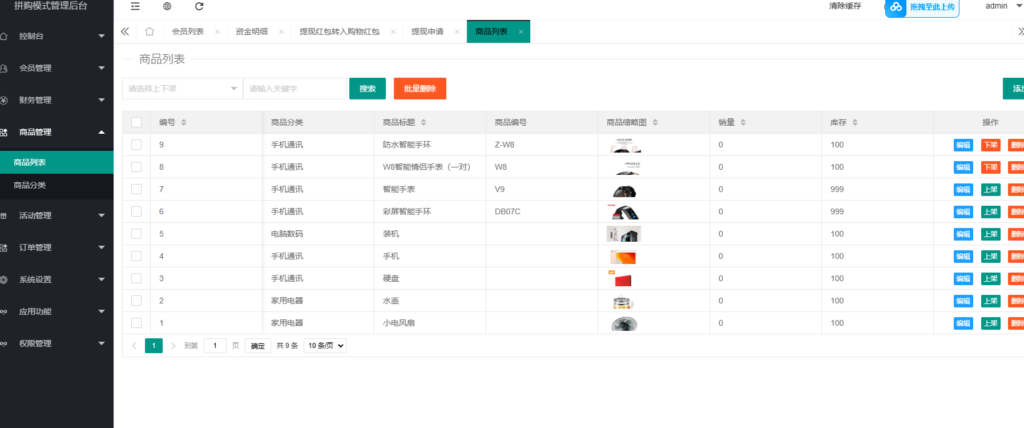Sort by 商品标题 column arrows
1024x428 pixels.
423,122
